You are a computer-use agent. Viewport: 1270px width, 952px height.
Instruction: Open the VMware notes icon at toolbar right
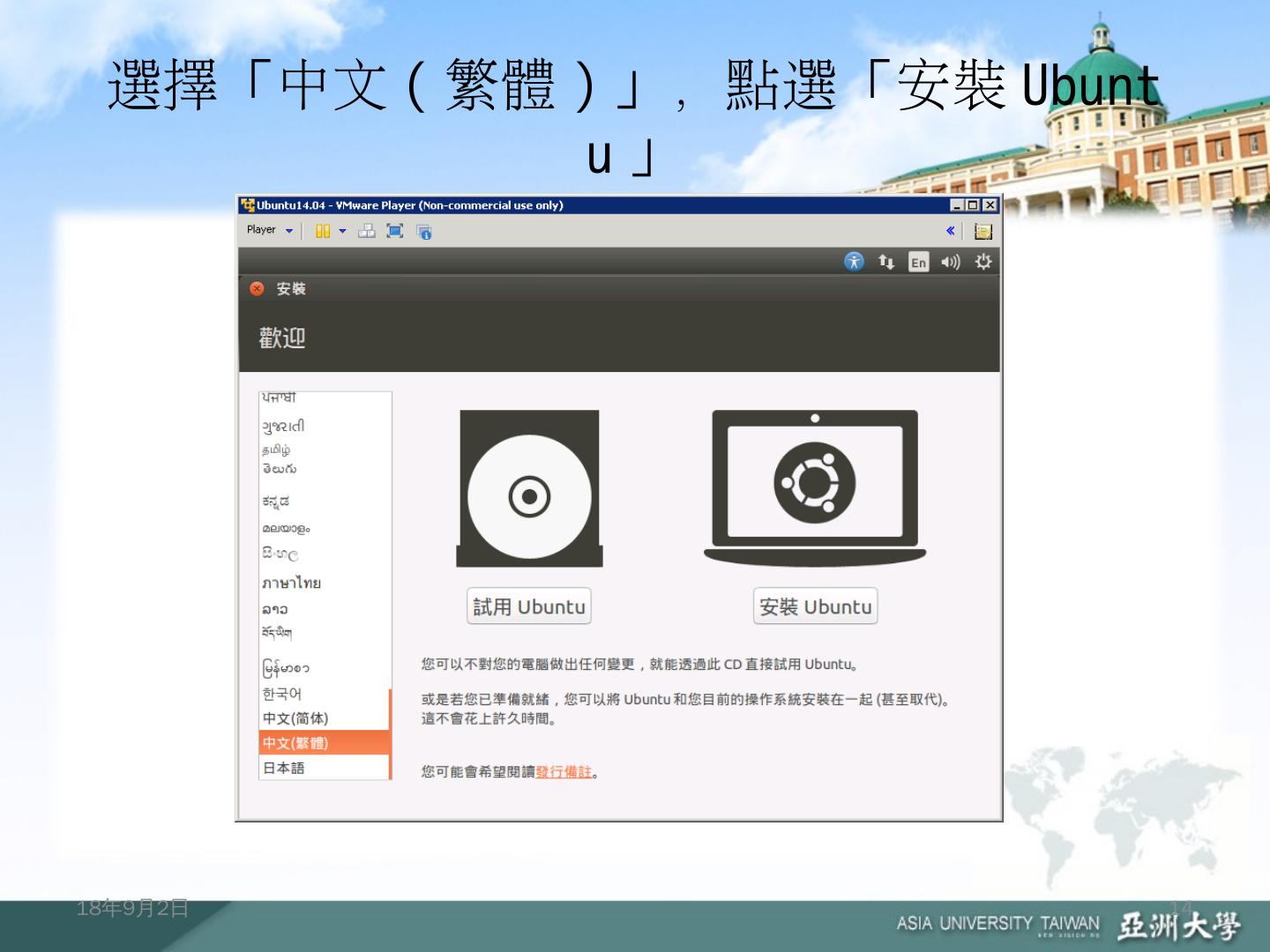click(x=983, y=232)
